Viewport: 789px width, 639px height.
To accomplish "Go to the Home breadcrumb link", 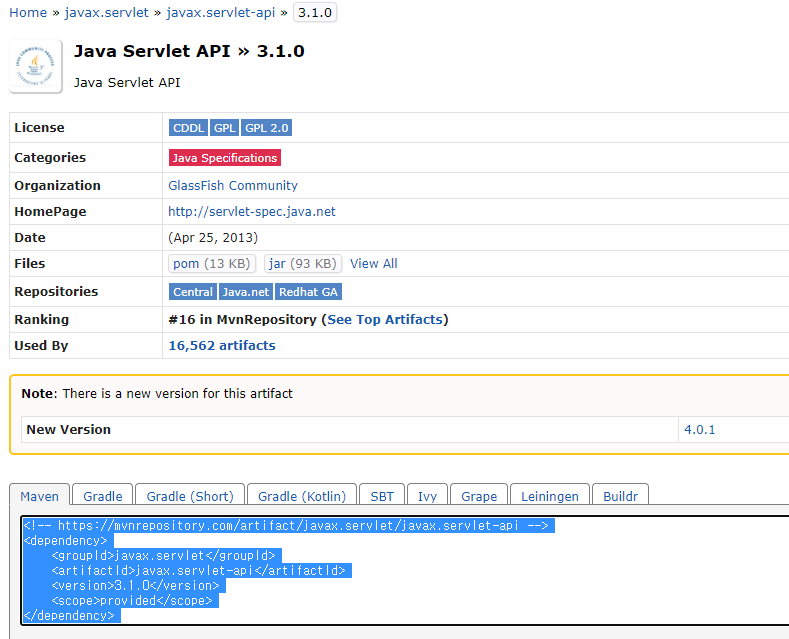I will click(28, 13).
